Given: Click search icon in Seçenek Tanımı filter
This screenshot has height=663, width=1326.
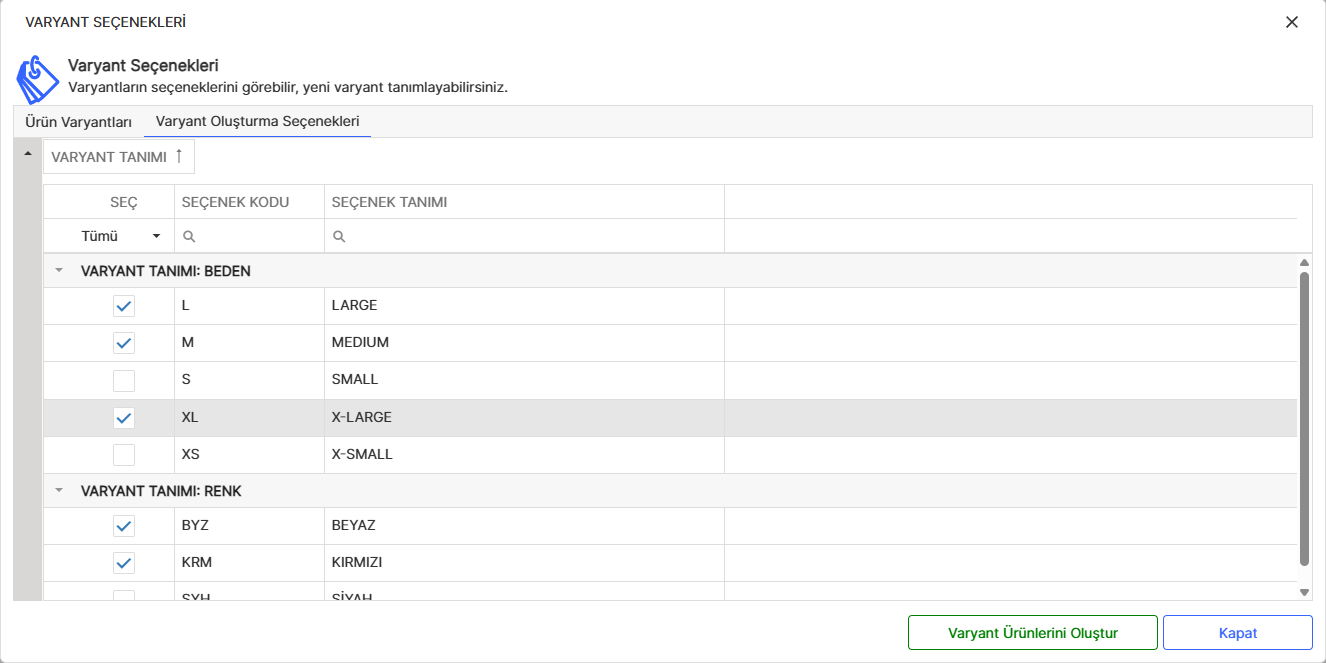Looking at the screenshot, I should pos(339,237).
